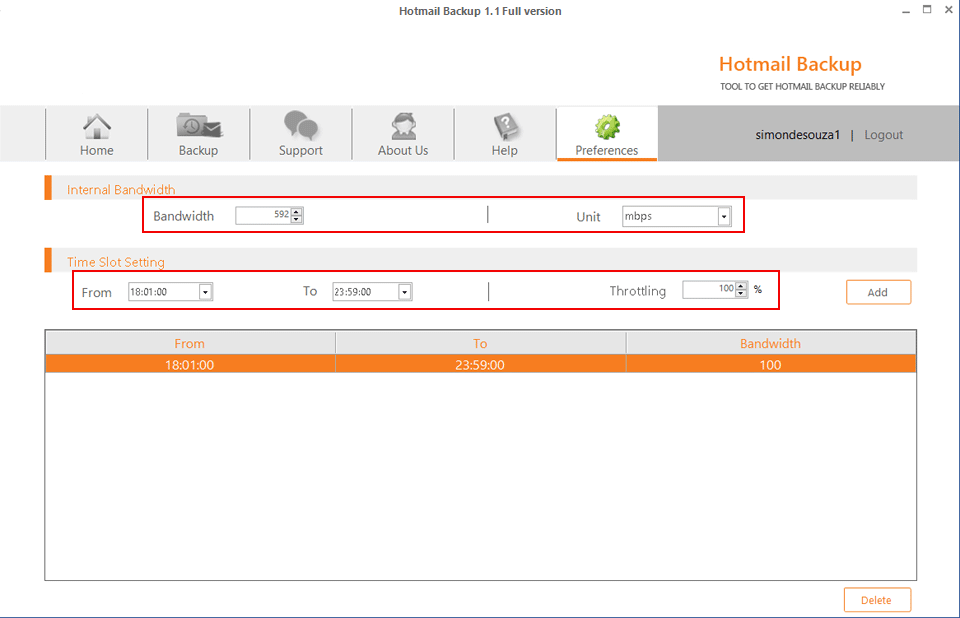Log out via the Logout link
The width and height of the screenshot is (960, 618).
[883, 135]
